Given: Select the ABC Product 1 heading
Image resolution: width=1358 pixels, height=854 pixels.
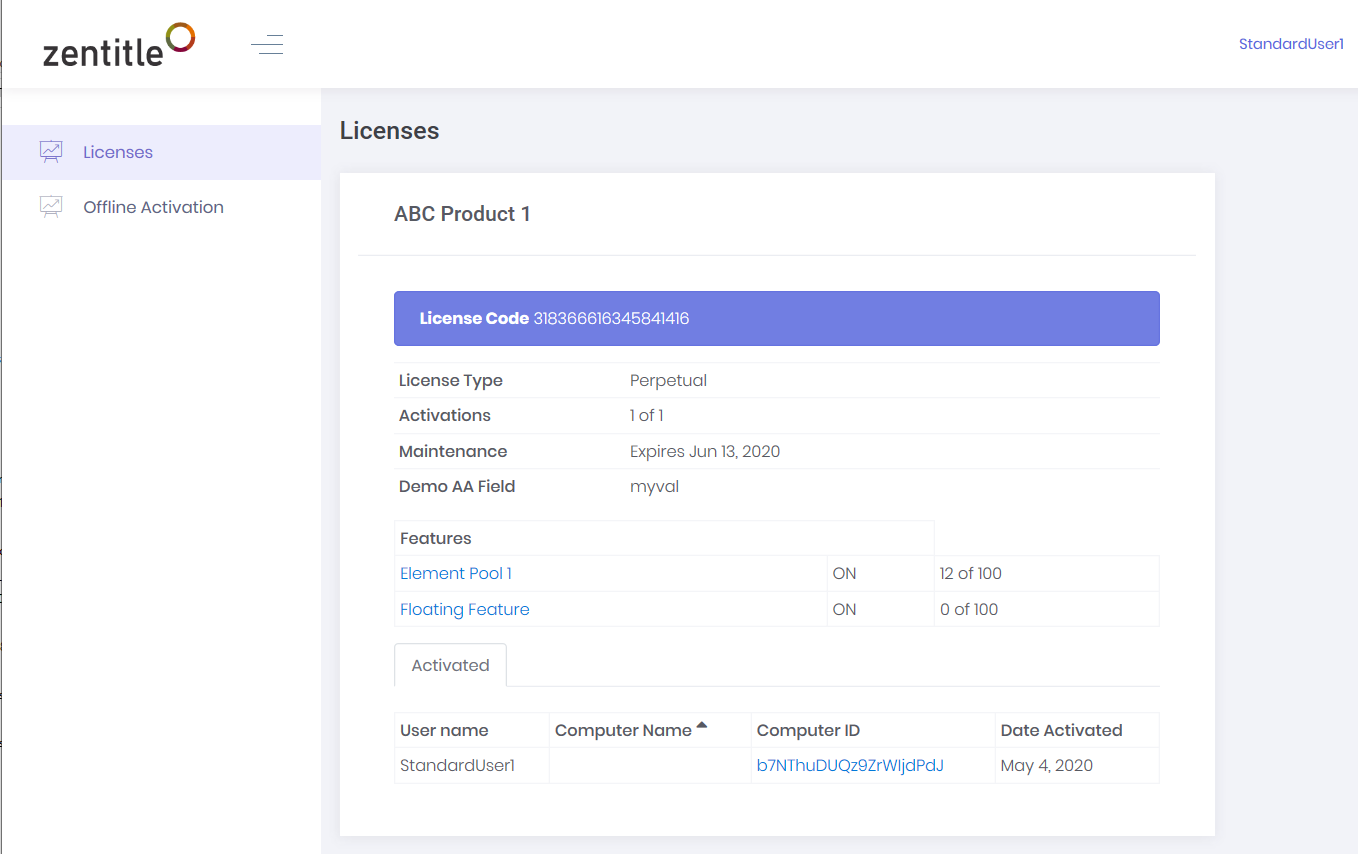Looking at the screenshot, I should 462,214.
